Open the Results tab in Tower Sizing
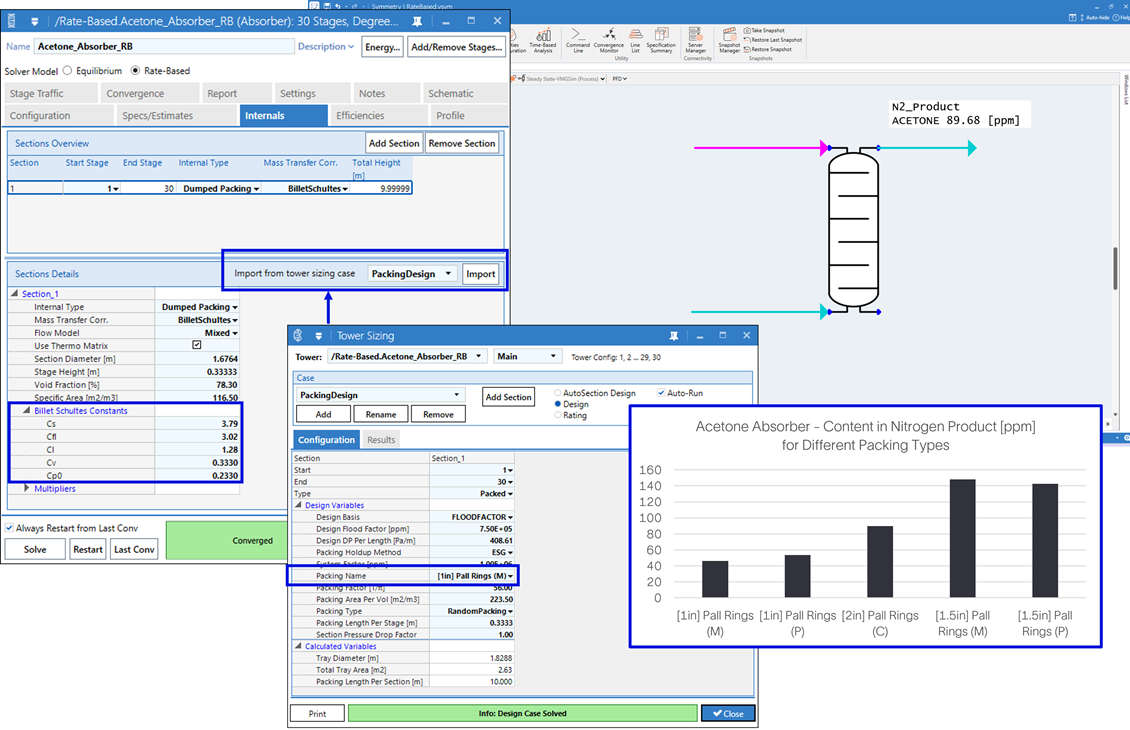Screen dimensions: 1130x730 [x=381, y=440]
